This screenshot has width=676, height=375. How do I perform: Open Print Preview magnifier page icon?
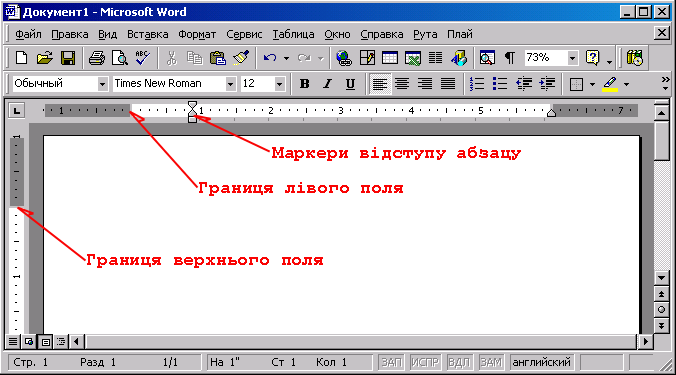[x=119, y=58]
